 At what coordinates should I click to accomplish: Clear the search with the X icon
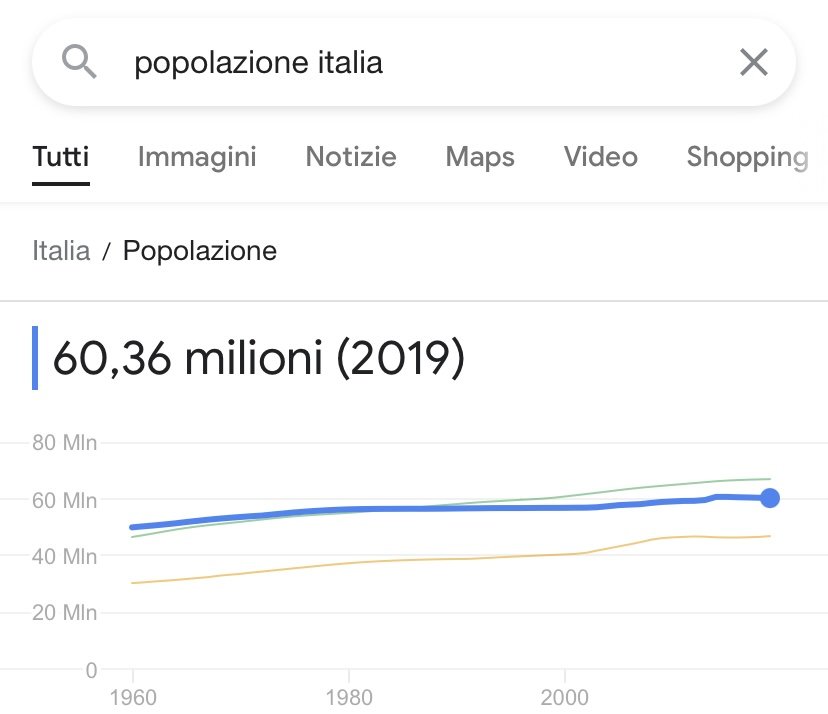(x=753, y=63)
